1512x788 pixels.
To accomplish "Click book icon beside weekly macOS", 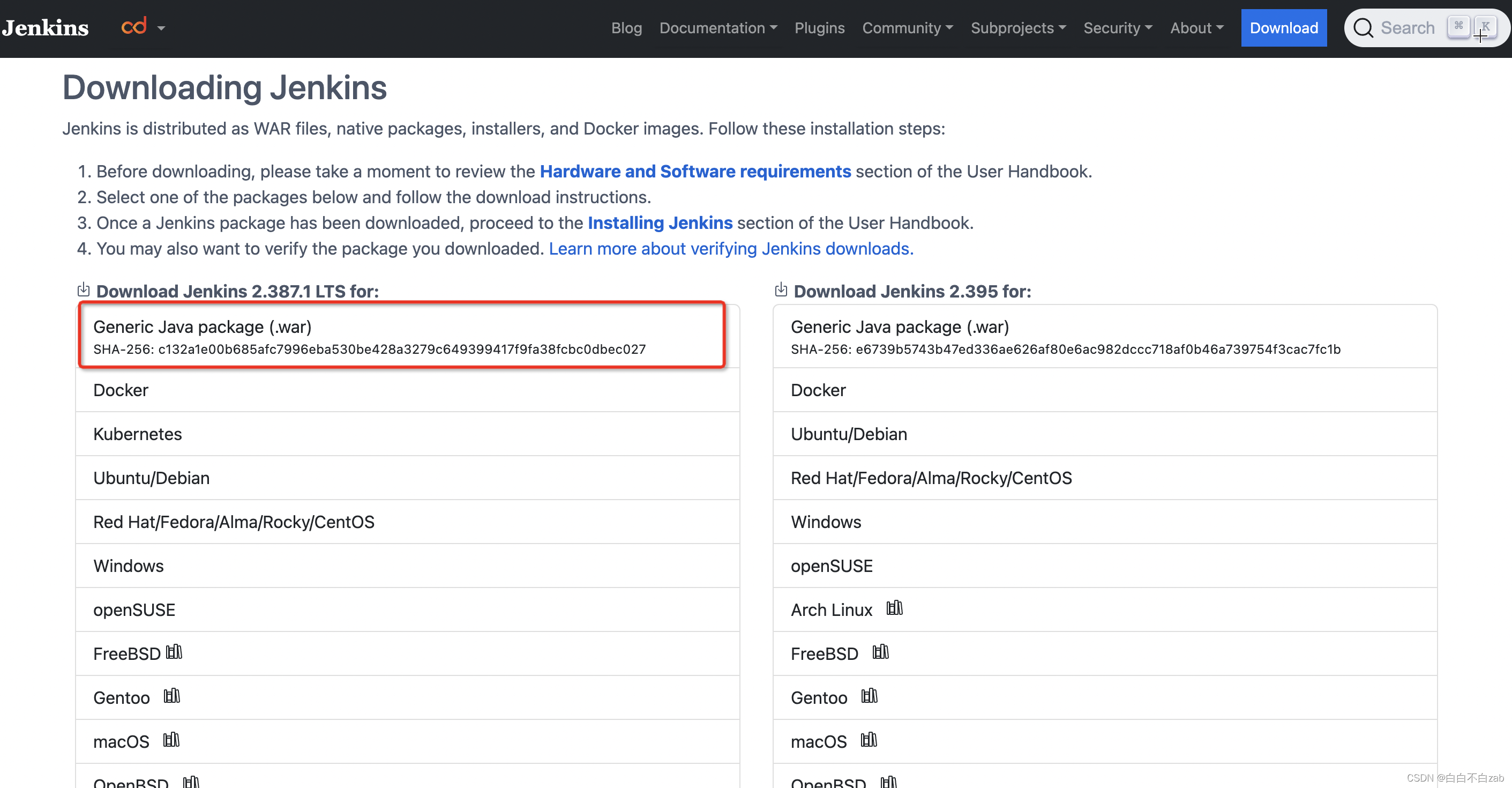I will click(x=868, y=740).
